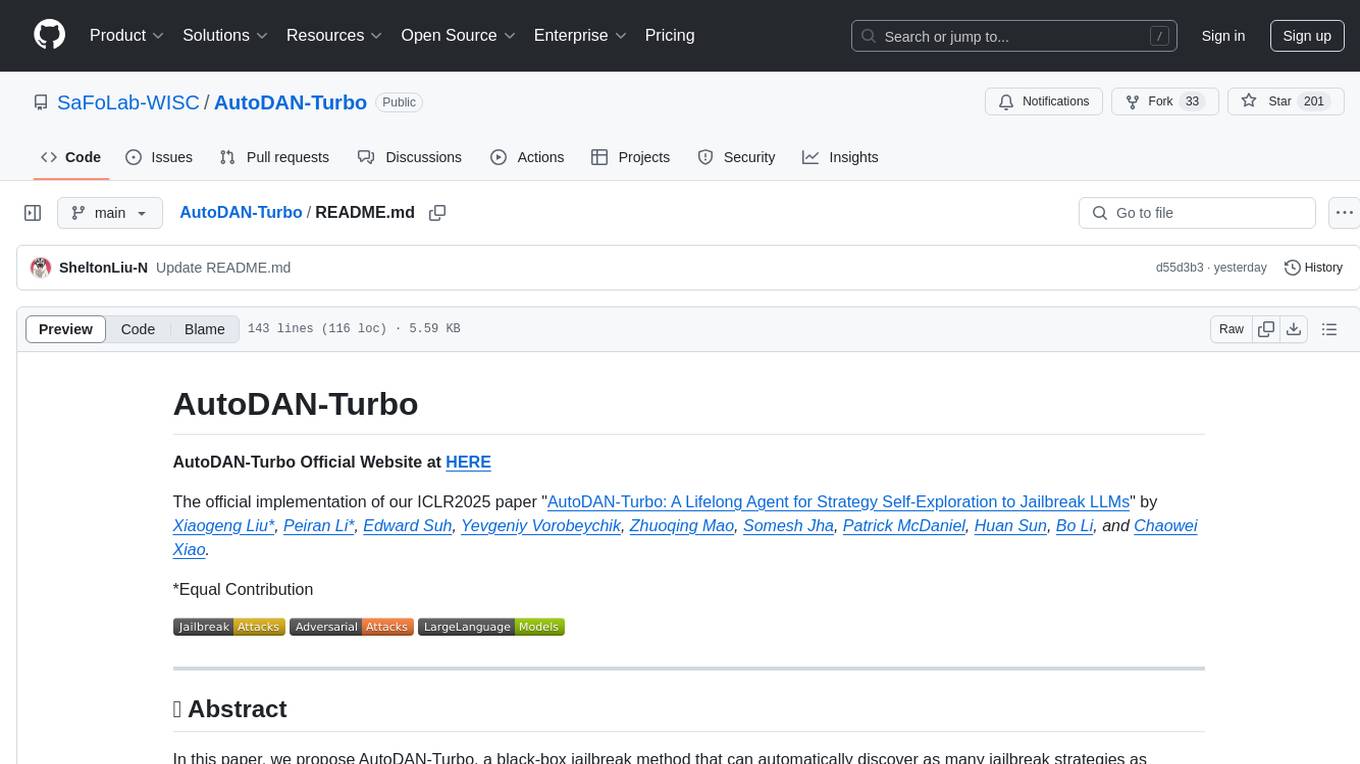Click the 201 stars counter
This screenshot has height=764, width=1360.
[1314, 101]
